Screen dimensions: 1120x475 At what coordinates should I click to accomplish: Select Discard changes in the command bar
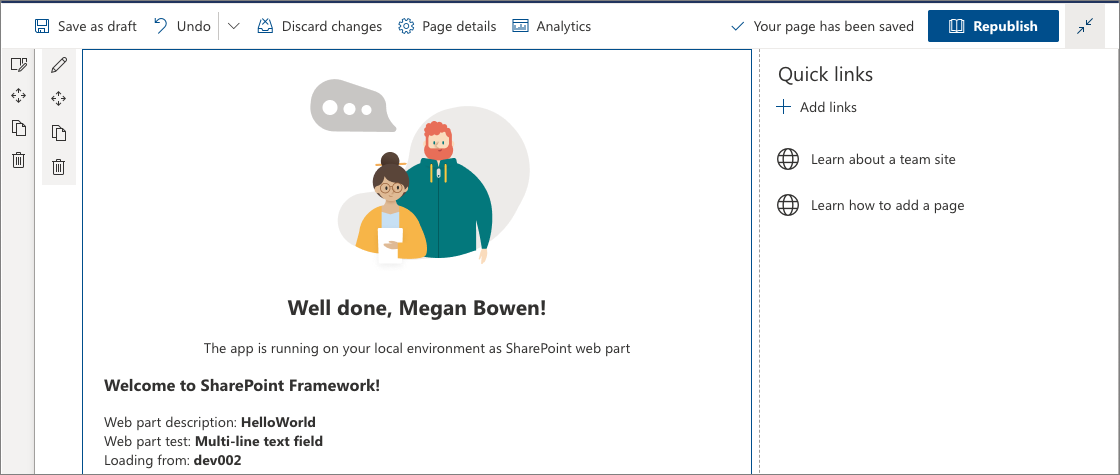point(319,26)
